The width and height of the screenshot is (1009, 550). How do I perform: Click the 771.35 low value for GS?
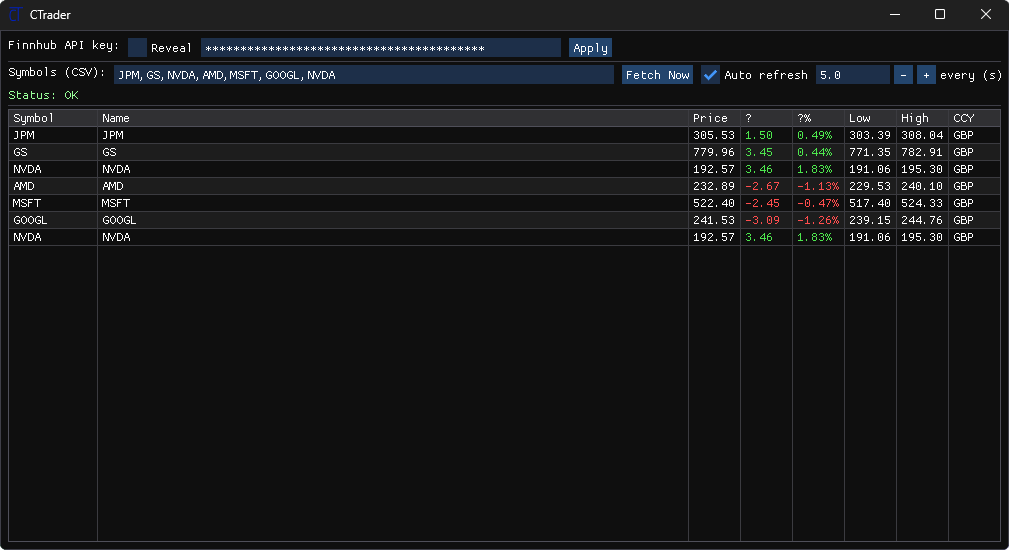click(869, 152)
